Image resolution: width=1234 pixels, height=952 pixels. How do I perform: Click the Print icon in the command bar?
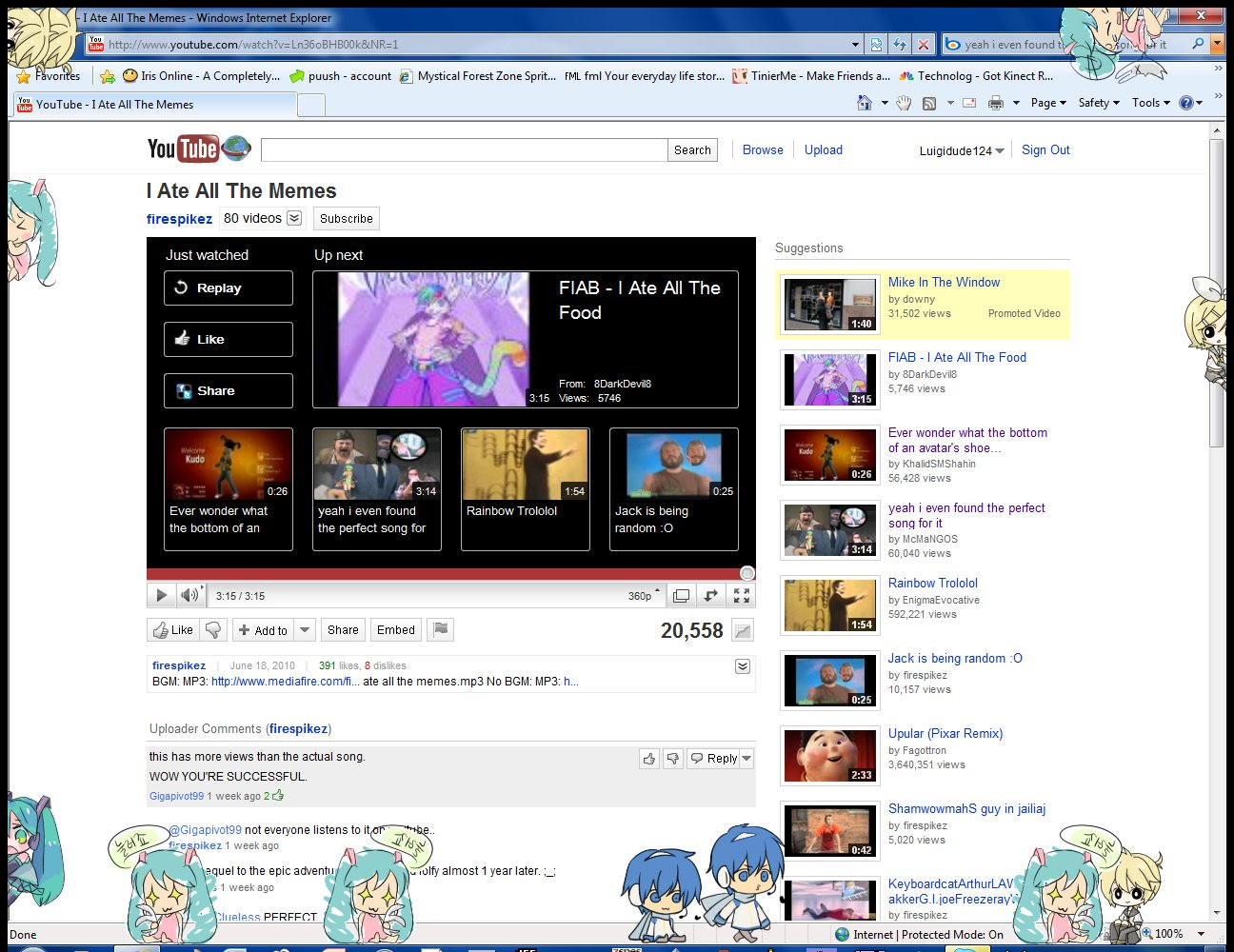996,103
